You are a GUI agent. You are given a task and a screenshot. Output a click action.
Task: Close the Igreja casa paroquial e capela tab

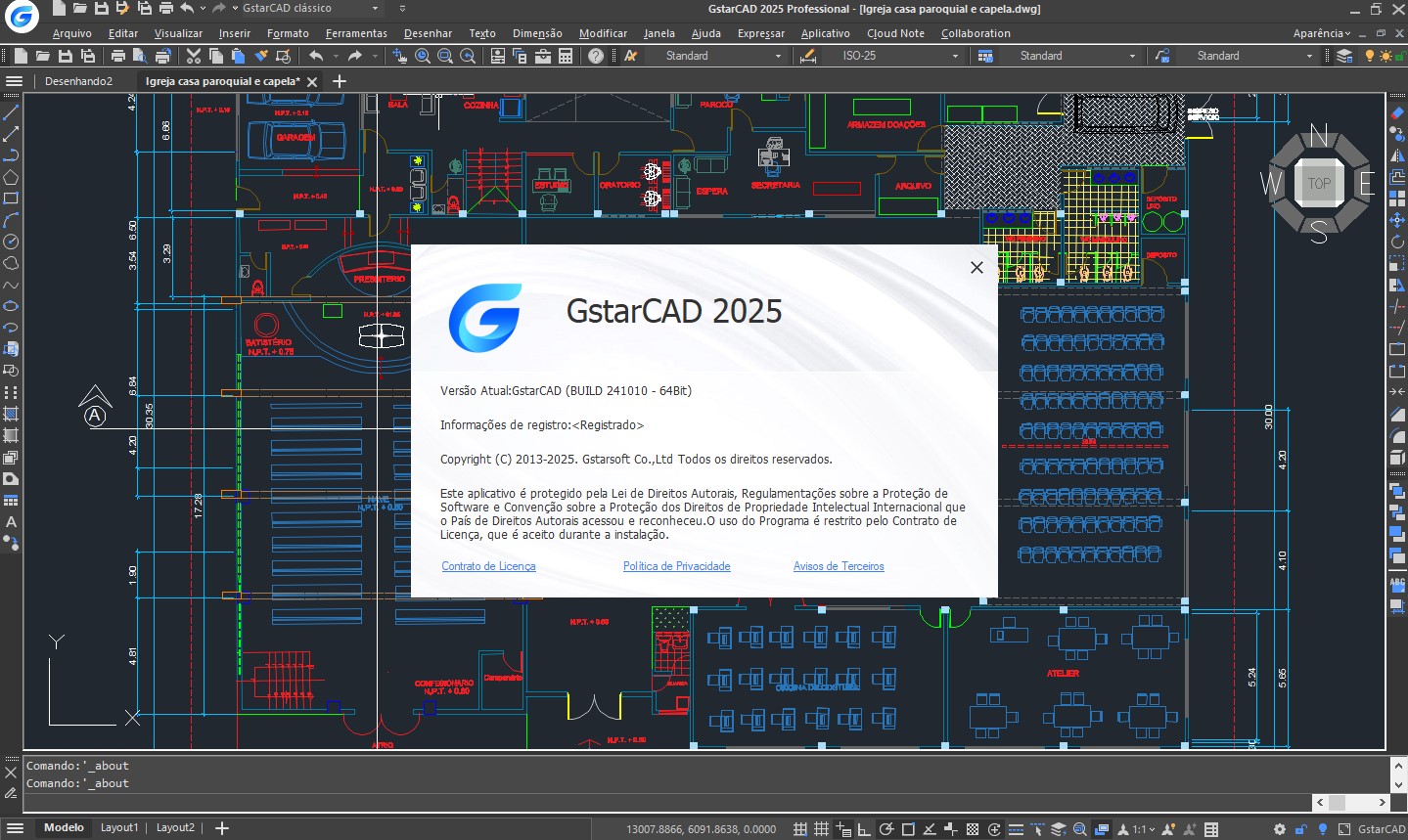pos(312,82)
